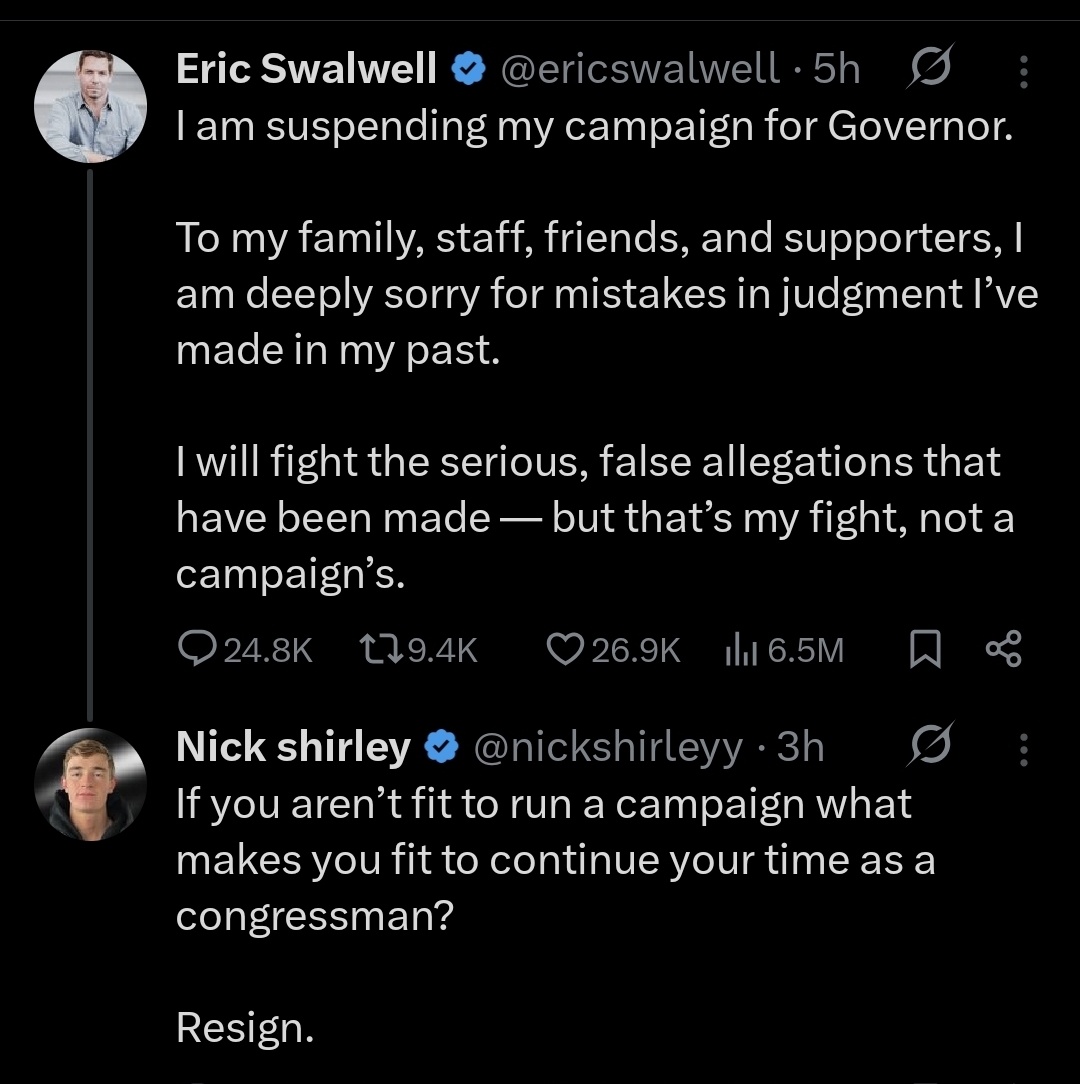The height and width of the screenshot is (1084, 1080).
Task: Visit the @nickshirleyy handle
Action: 608,747
